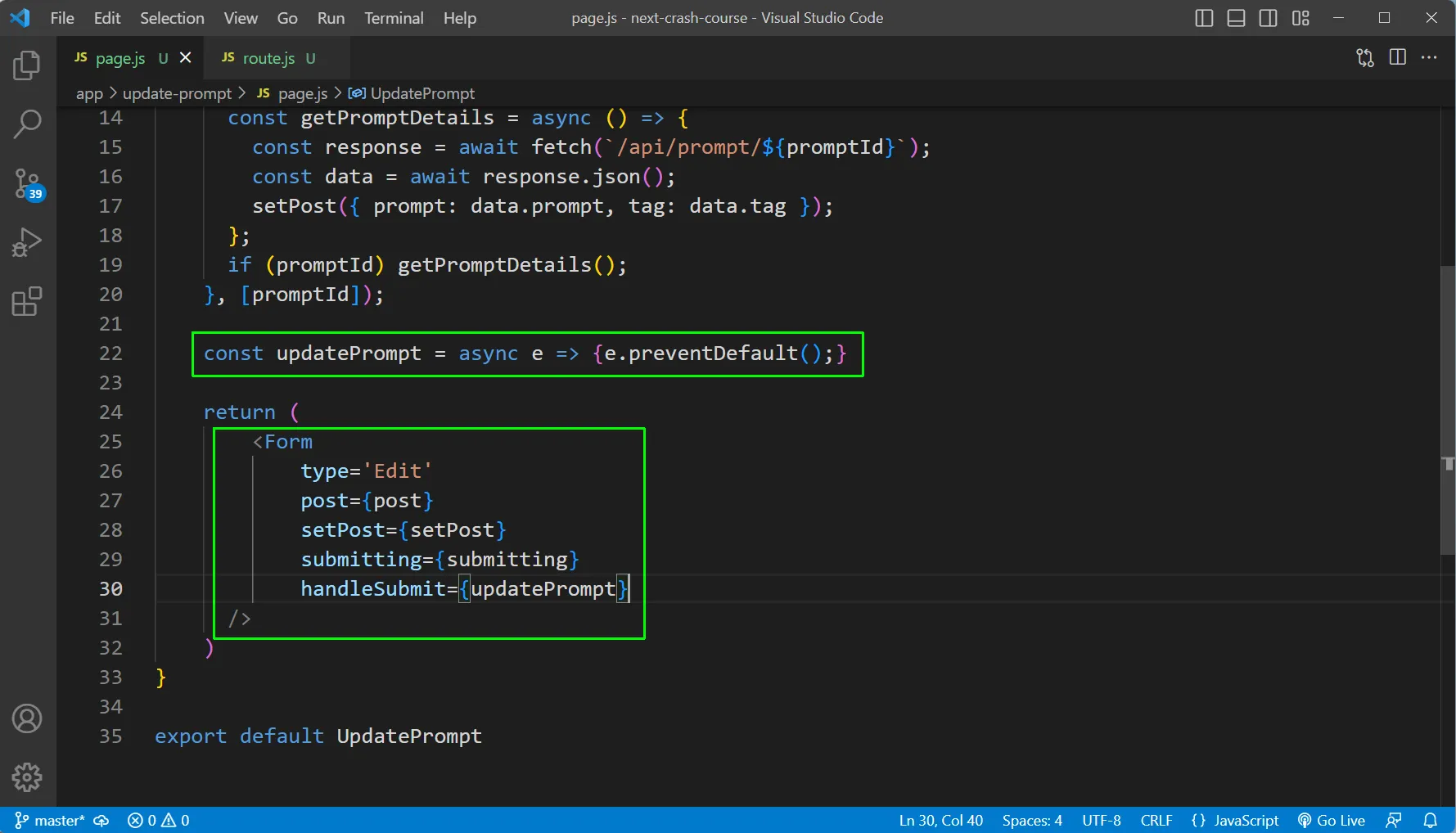Open Source Control view with 39 changes
Viewport: 1456px width, 833px height.
27,184
